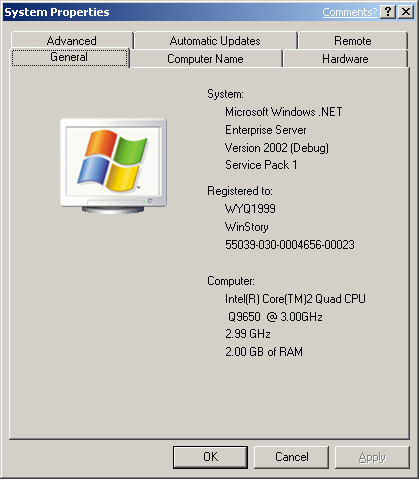The width and height of the screenshot is (420, 480).
Task: Click 'Version 2002 (Debug)' text
Action: [277, 148]
